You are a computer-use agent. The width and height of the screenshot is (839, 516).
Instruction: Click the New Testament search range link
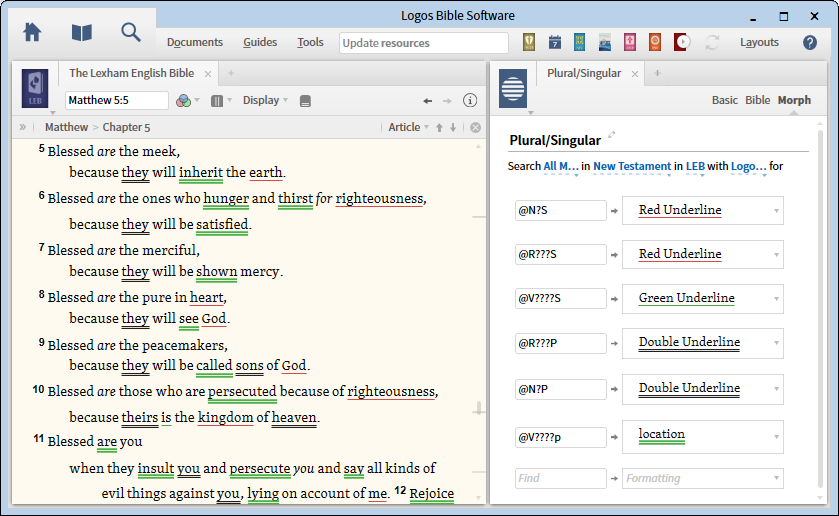click(631, 166)
